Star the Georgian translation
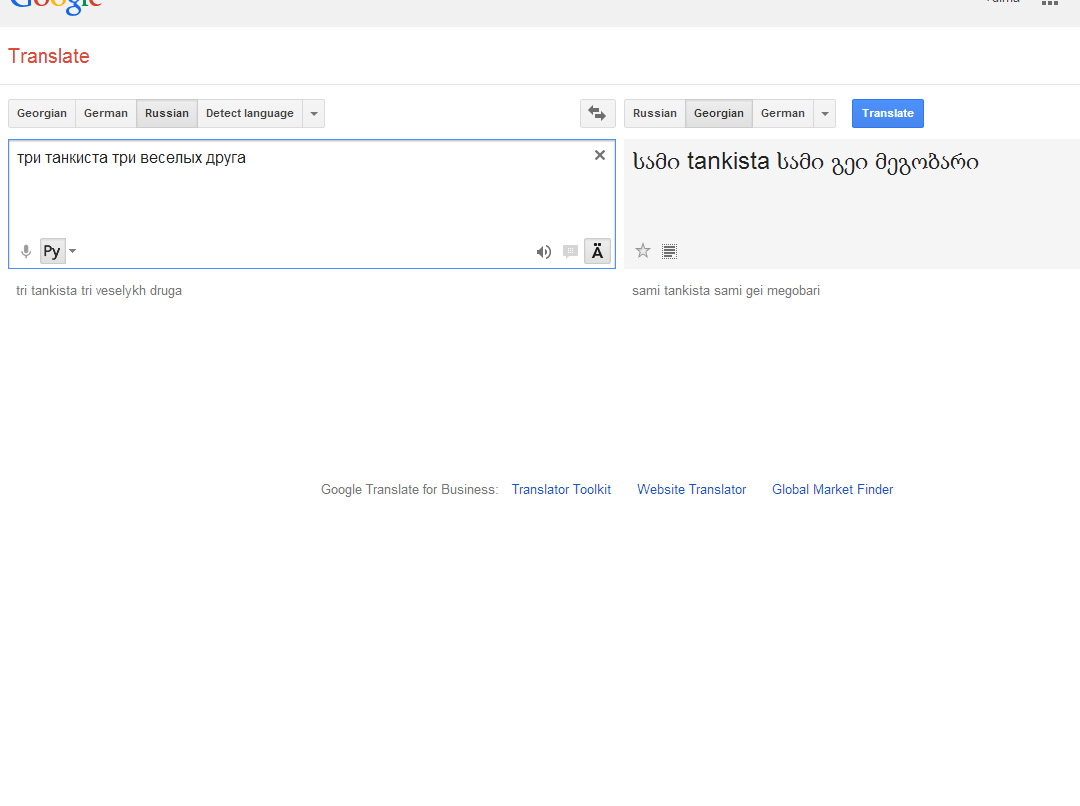1080x806 pixels. [643, 251]
